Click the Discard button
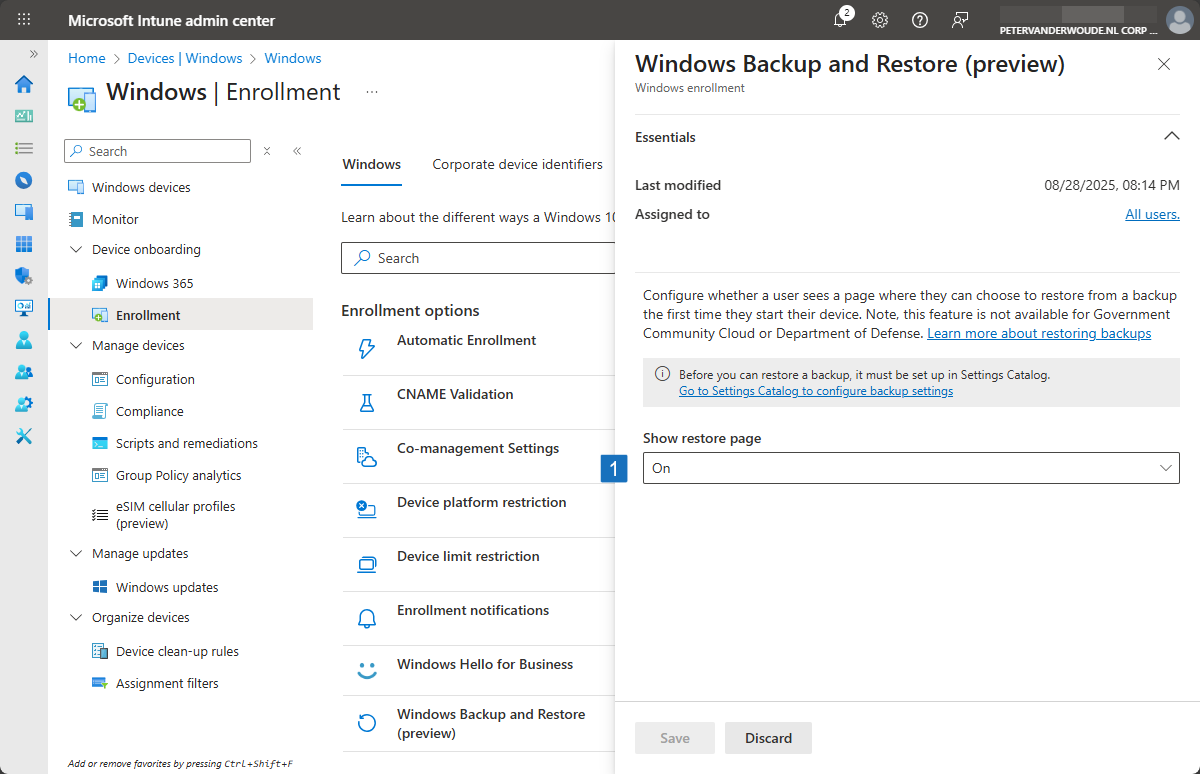The image size is (1200, 774). pos(768,738)
